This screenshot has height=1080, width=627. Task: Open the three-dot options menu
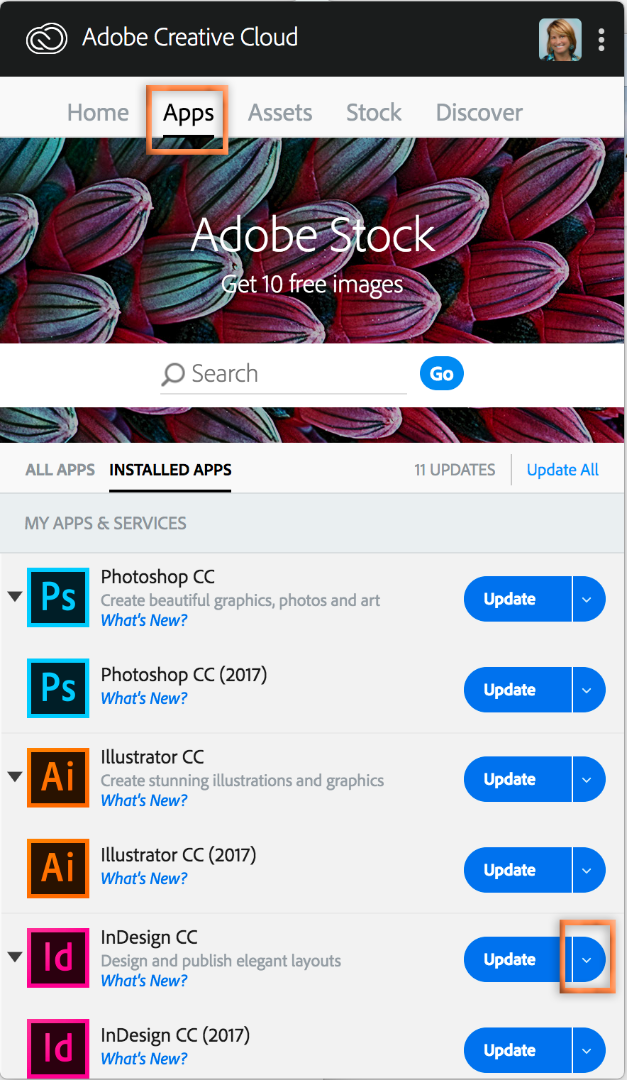pyautogui.click(x=601, y=39)
